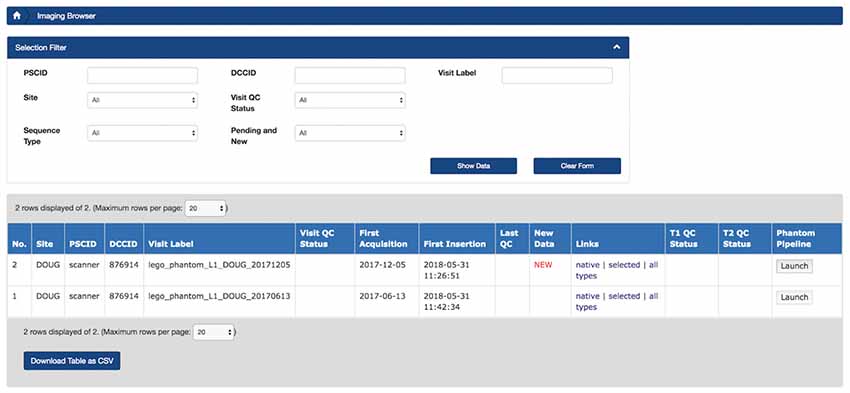850x393 pixels.
Task: Click lego_phantom_L1_DOUG_20171205 visit label
Action: [220, 265]
